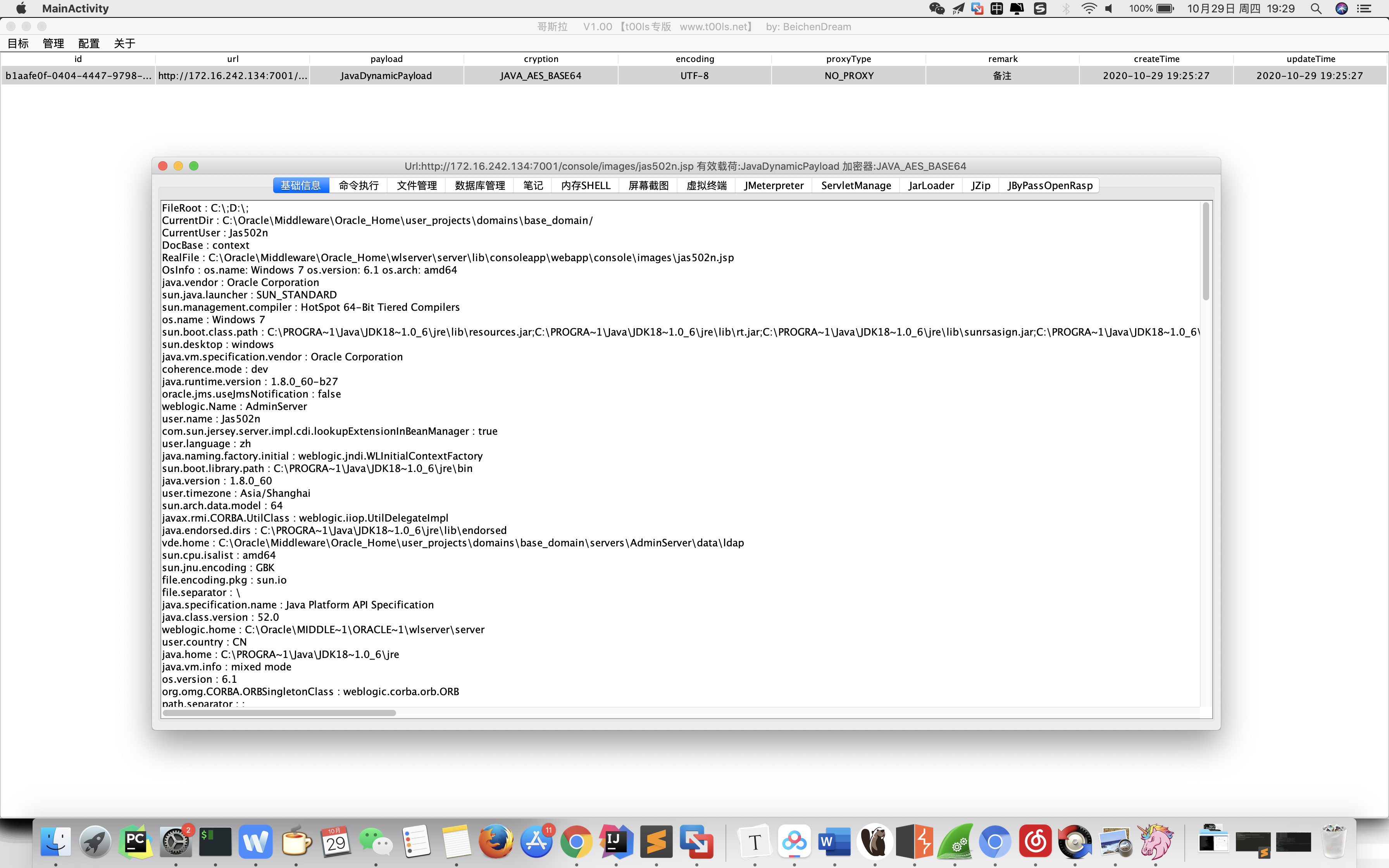Viewport: 1389px width, 868px height.
Task: Click the vertical scrollbar thumb in info pane
Action: (1206, 251)
